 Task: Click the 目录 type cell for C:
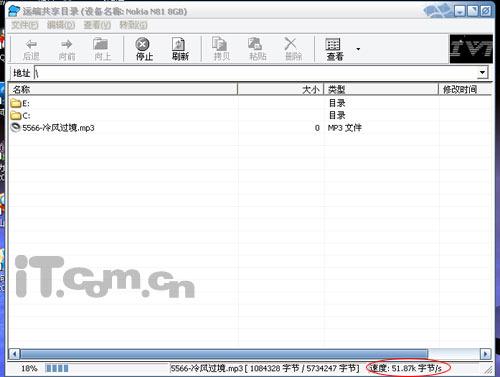(337, 115)
